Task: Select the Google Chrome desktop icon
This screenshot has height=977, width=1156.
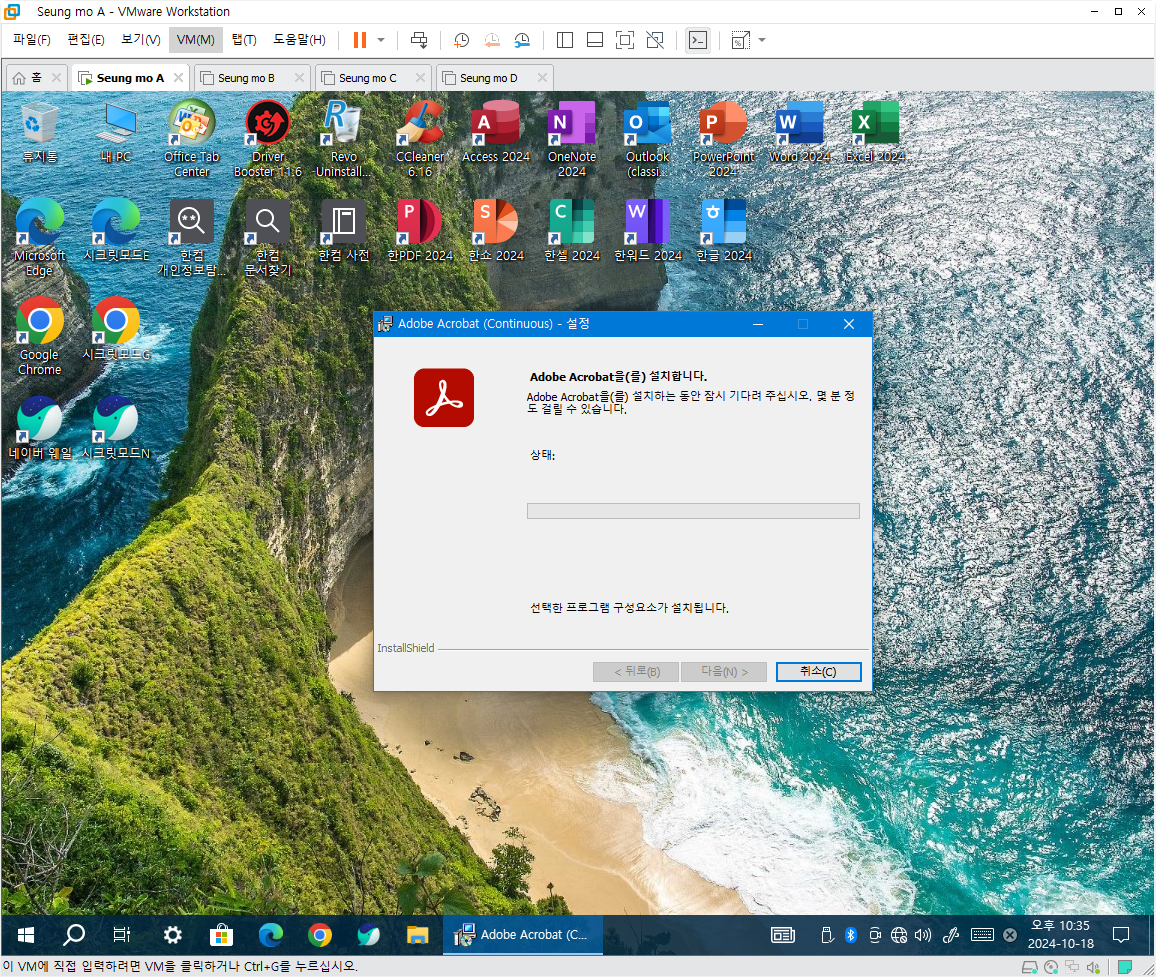Action: (40, 336)
